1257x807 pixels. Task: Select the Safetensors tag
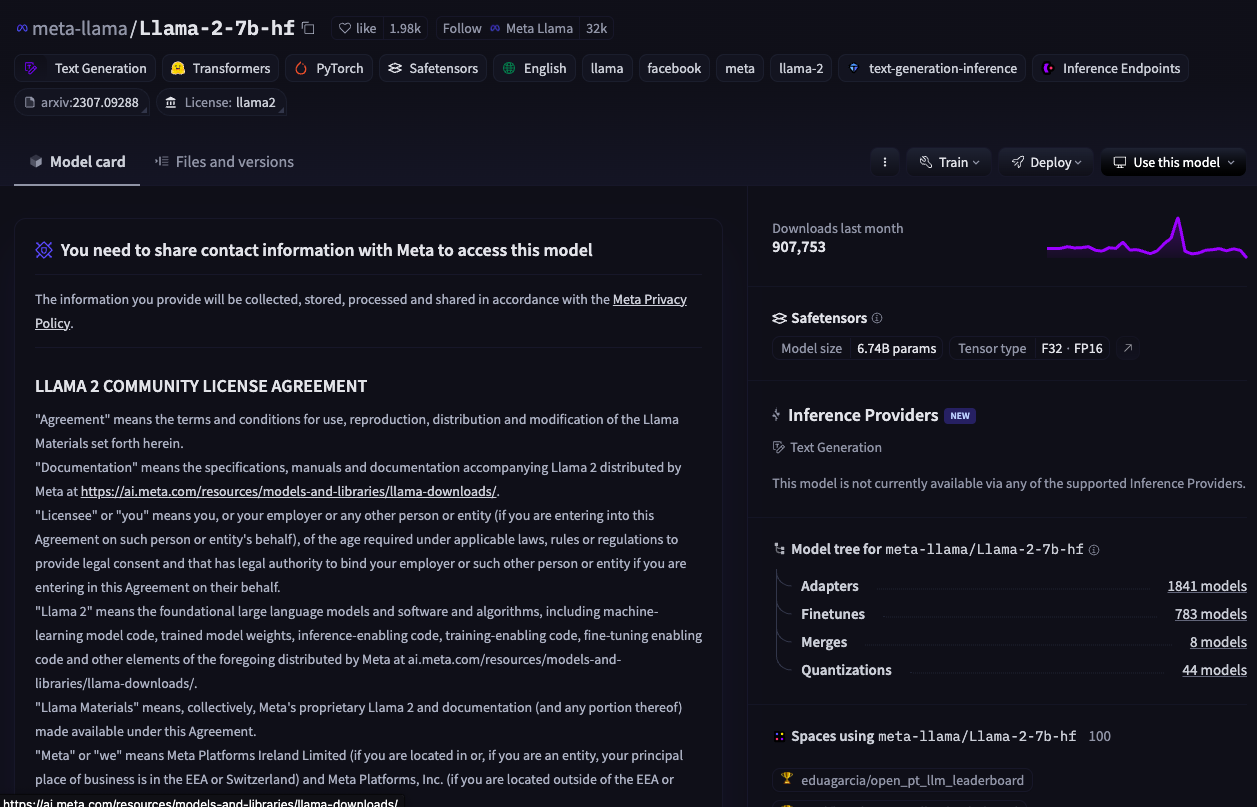(x=433, y=68)
